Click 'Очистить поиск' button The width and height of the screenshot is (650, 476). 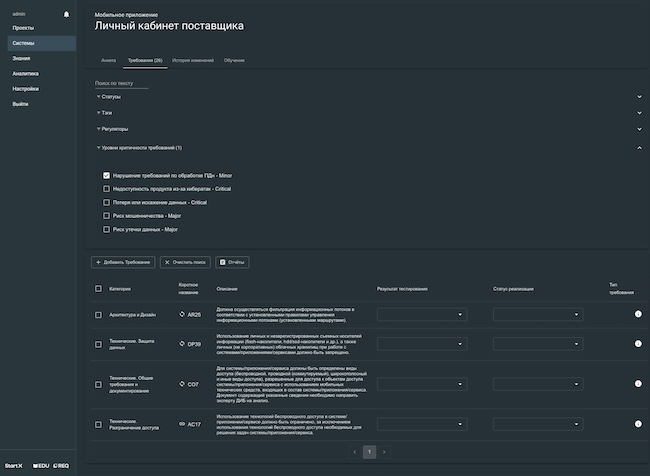[x=186, y=262]
